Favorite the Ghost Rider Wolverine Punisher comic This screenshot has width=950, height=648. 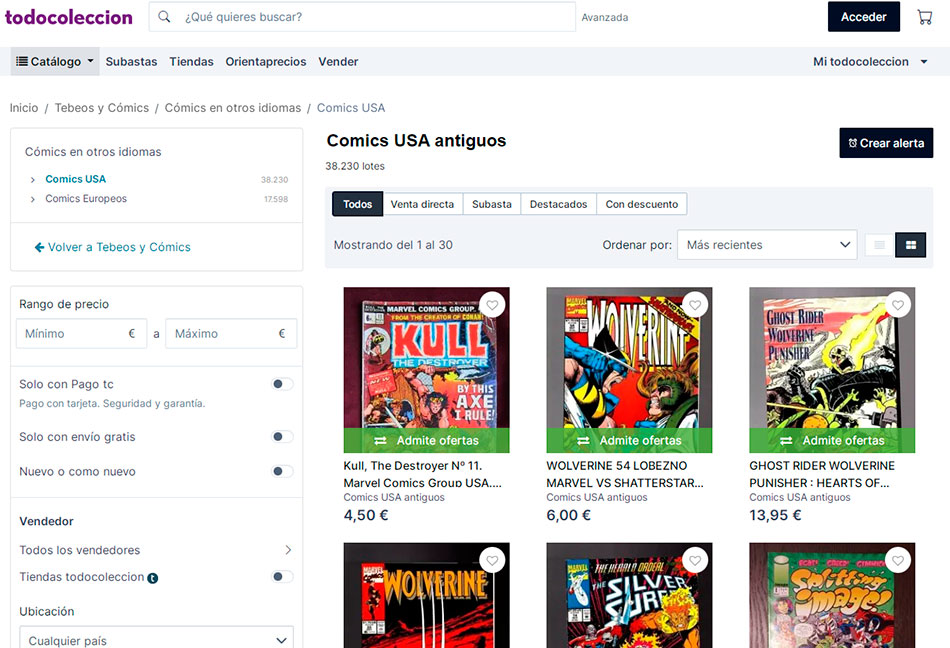898,305
